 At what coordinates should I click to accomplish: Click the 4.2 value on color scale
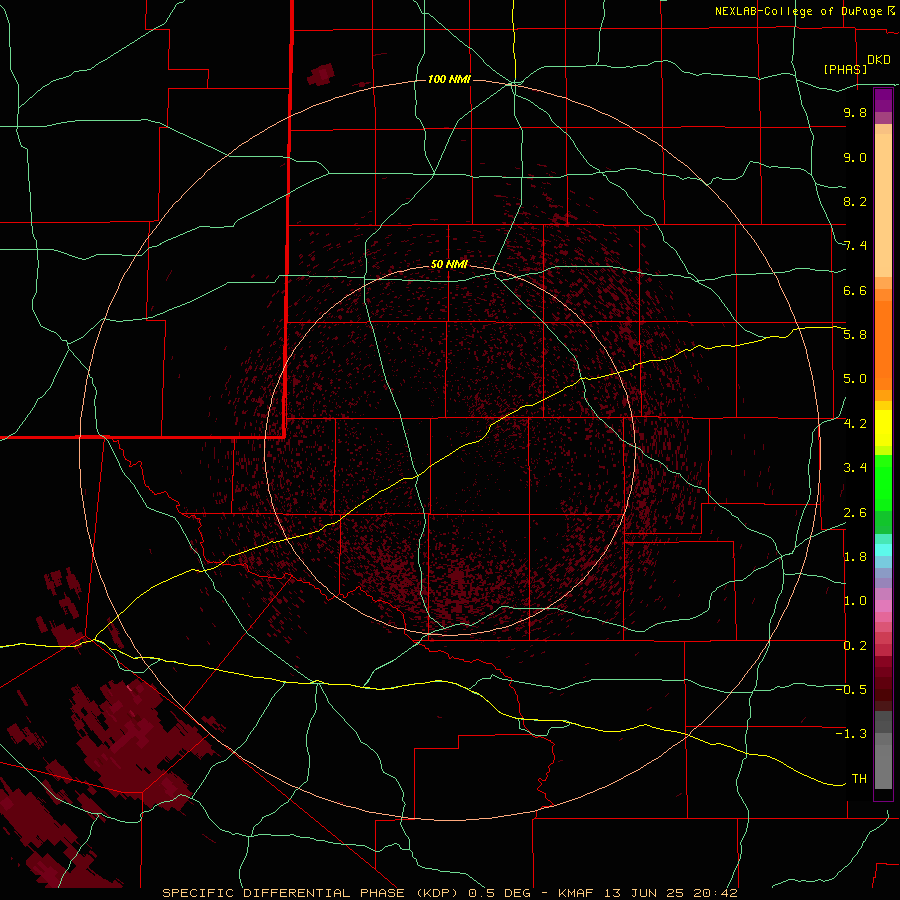click(x=855, y=424)
